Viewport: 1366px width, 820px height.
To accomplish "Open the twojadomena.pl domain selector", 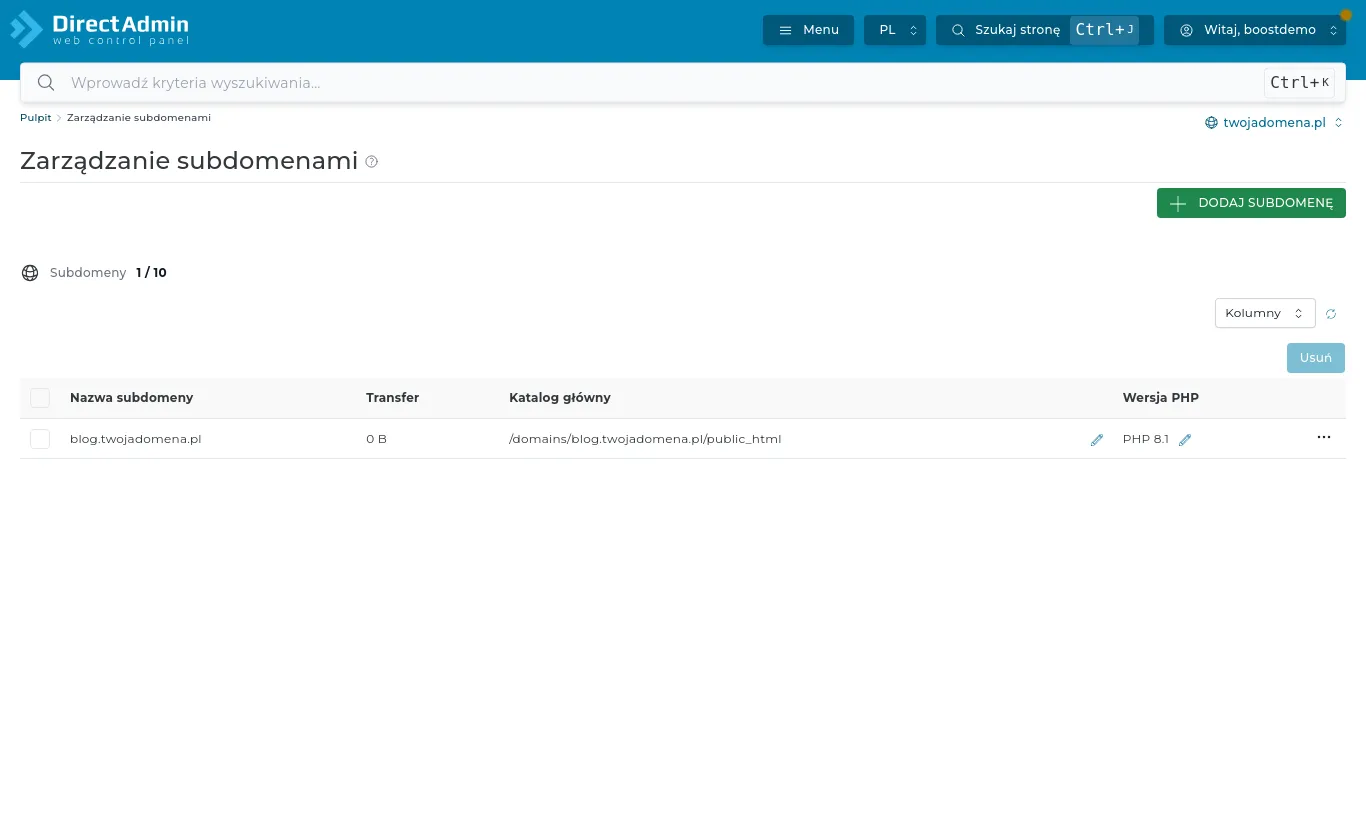I will [1274, 122].
